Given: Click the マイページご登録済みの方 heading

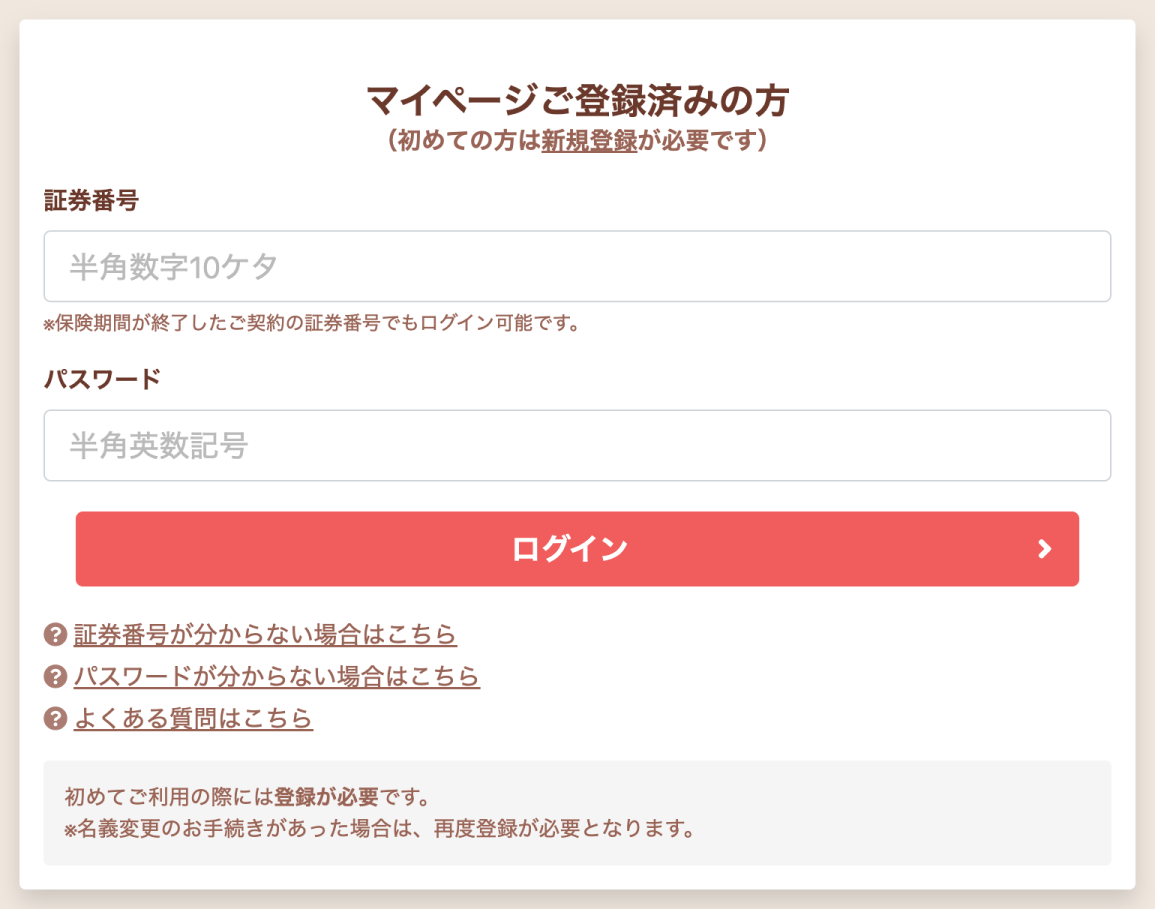Looking at the screenshot, I should click(578, 100).
